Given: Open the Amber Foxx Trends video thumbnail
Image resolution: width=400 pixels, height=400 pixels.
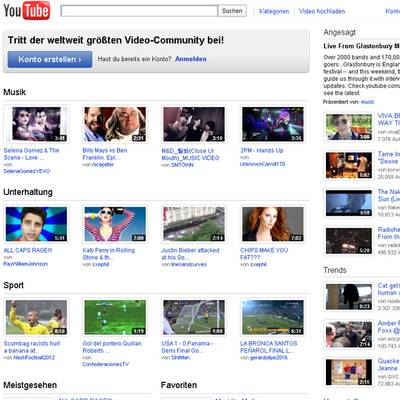Looking at the screenshot, I should 349,335.
